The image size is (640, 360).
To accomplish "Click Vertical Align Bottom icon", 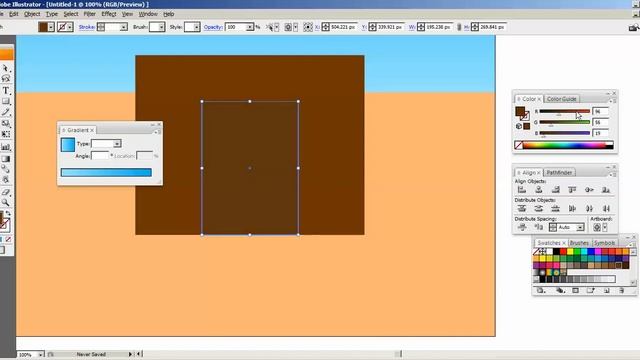I will click(x=606, y=189).
